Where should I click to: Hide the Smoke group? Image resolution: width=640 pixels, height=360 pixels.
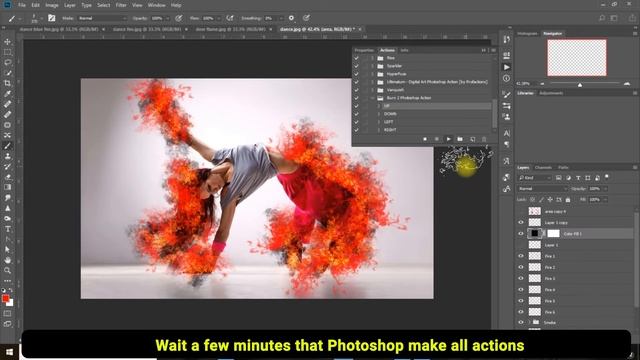[521, 322]
